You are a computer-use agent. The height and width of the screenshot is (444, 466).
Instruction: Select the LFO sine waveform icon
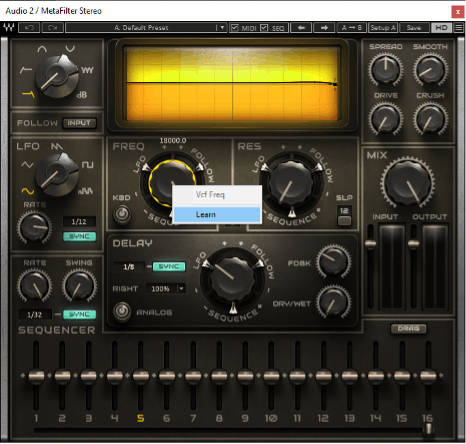tap(28, 191)
